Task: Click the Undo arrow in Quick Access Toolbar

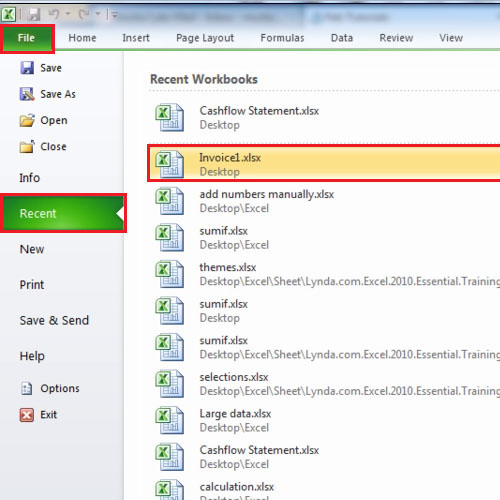Action: [x=54, y=14]
